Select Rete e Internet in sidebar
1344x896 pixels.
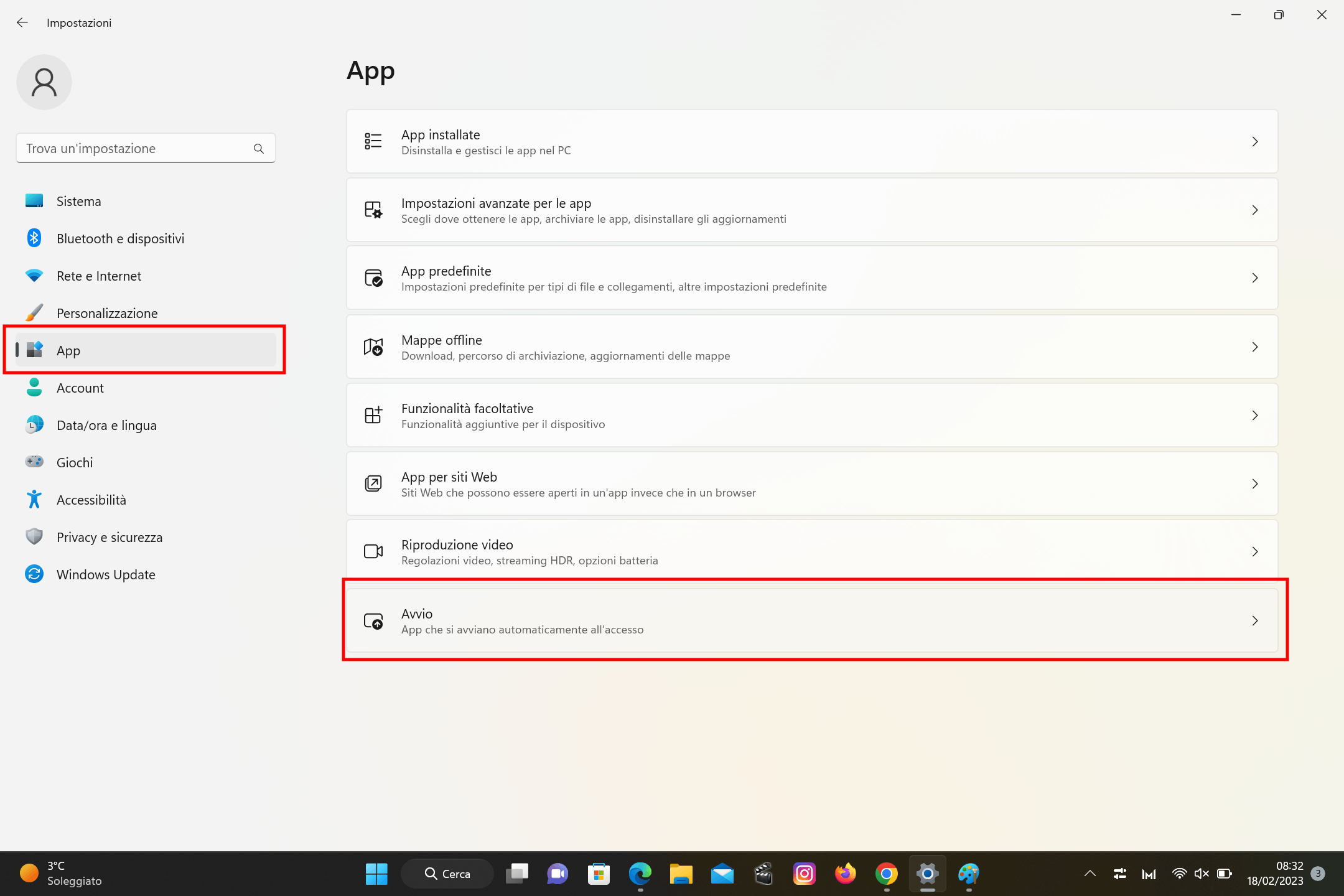[98, 276]
